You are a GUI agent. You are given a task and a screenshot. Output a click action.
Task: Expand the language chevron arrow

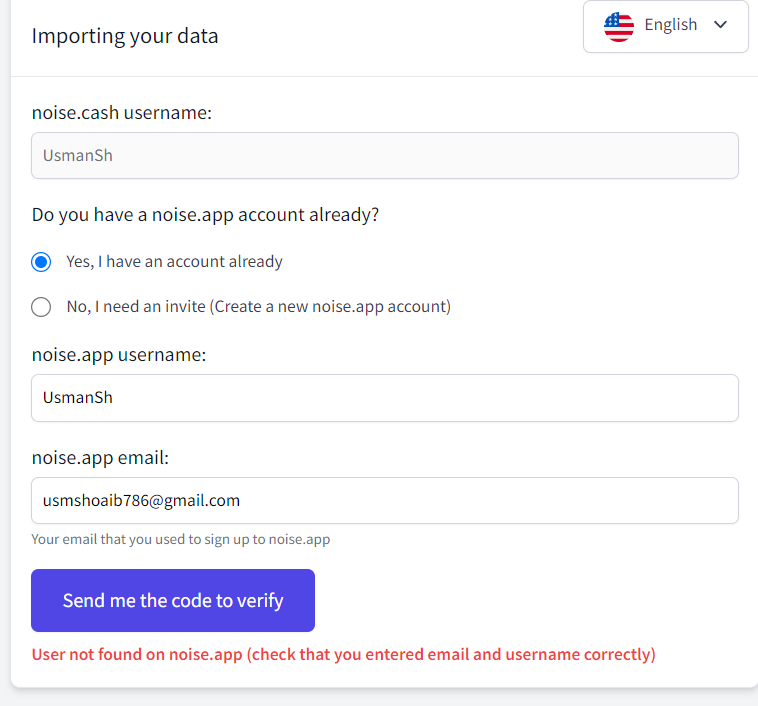pyautogui.click(x=720, y=25)
